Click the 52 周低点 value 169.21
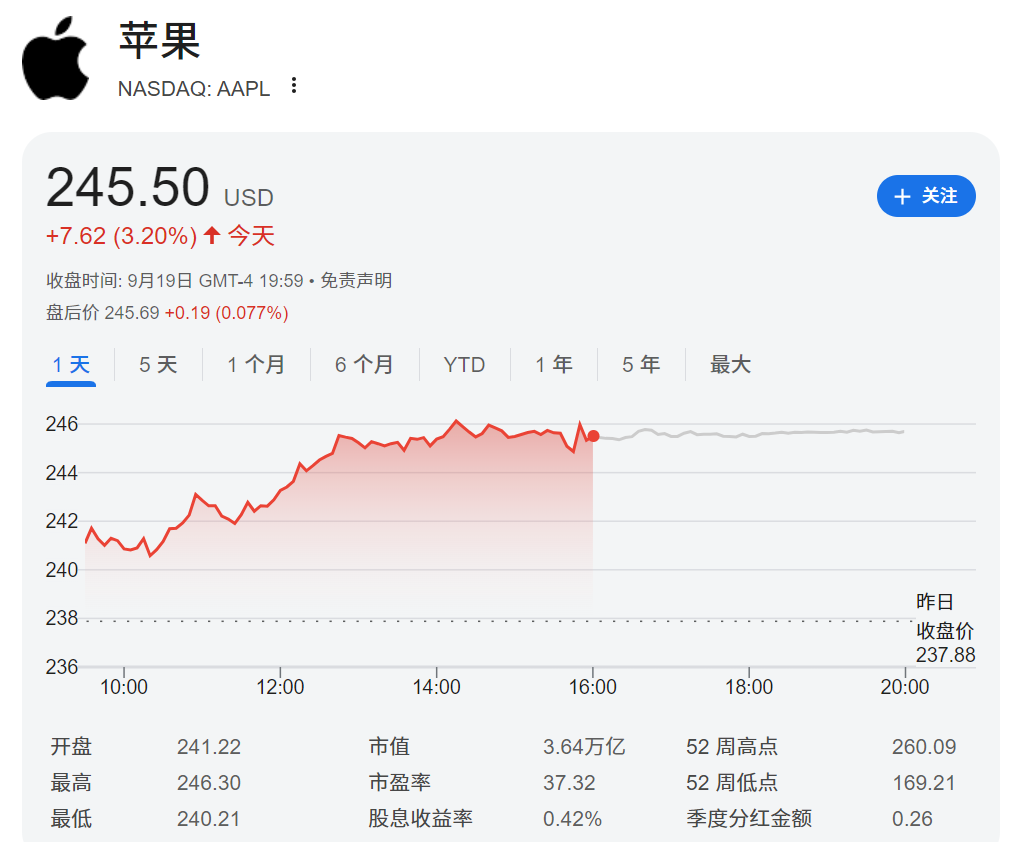The width and height of the screenshot is (1021, 842). click(x=924, y=782)
